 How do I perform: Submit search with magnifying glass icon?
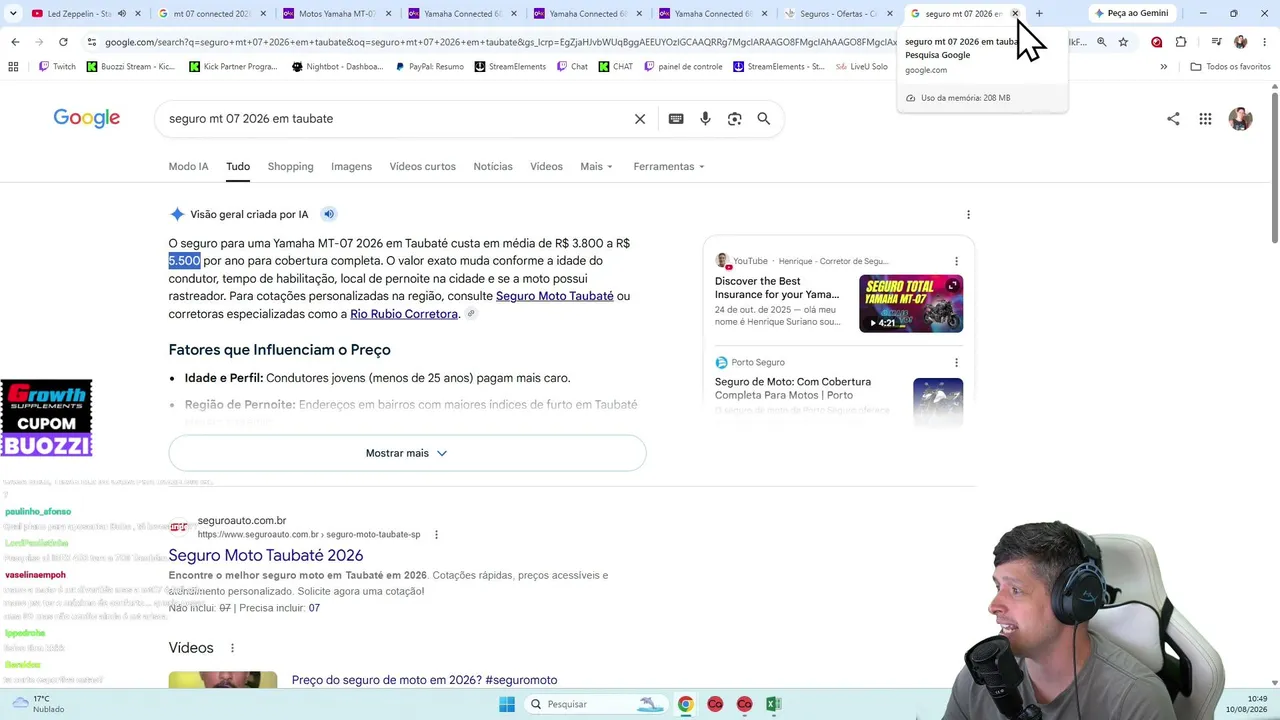(x=764, y=119)
